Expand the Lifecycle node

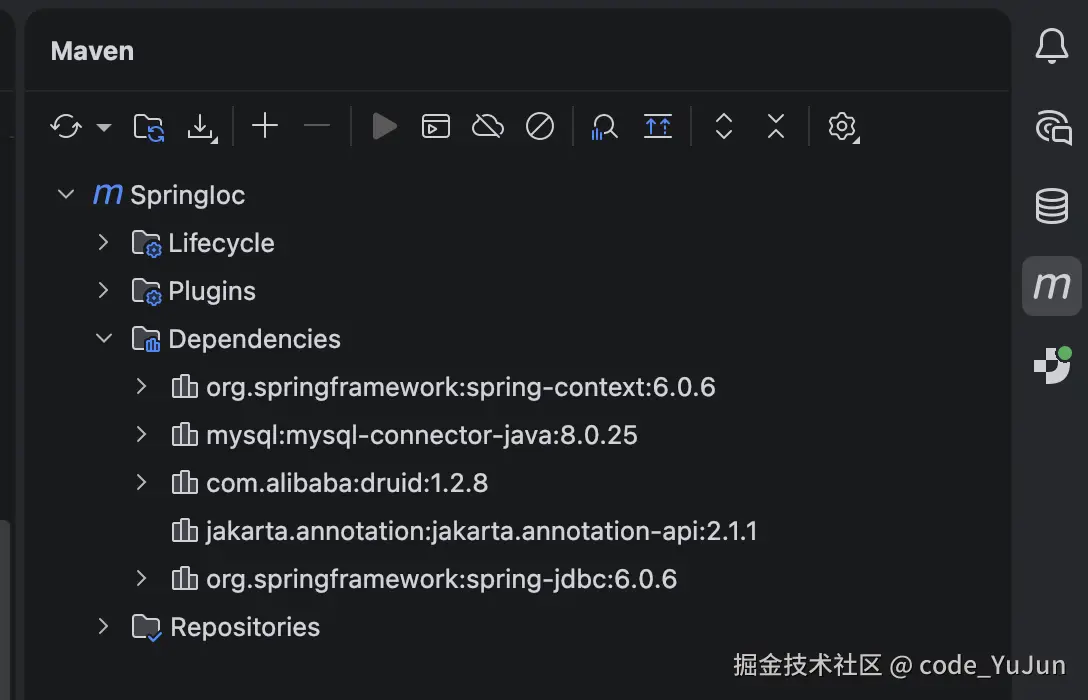pos(103,243)
